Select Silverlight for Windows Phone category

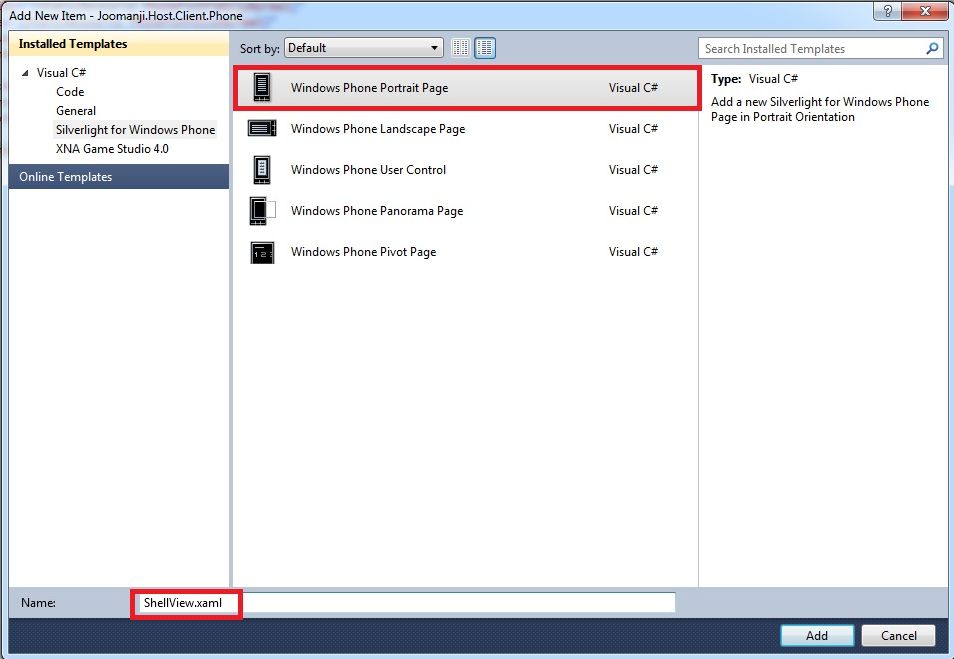point(136,130)
